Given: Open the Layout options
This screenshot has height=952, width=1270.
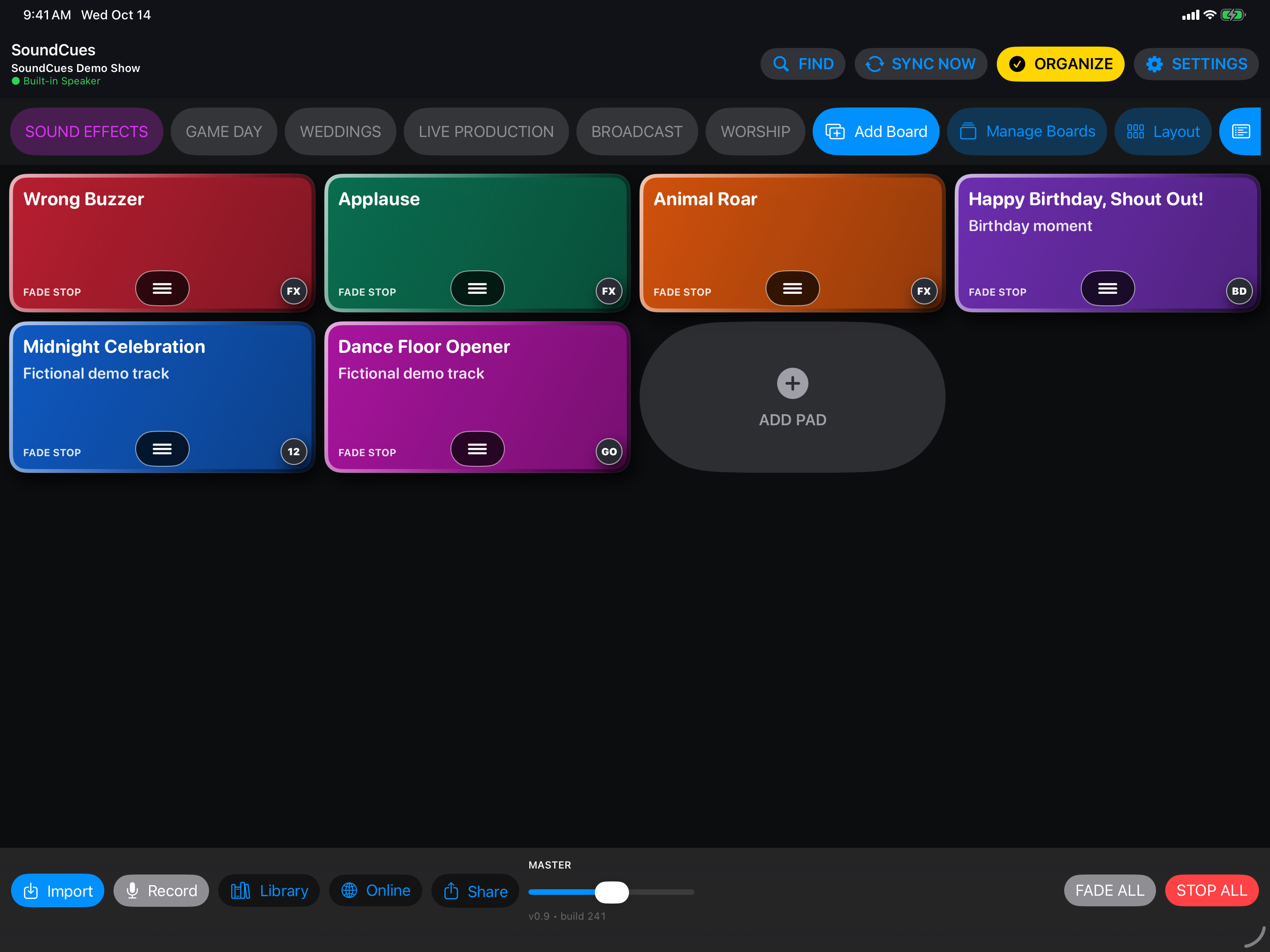Looking at the screenshot, I should click(1162, 131).
